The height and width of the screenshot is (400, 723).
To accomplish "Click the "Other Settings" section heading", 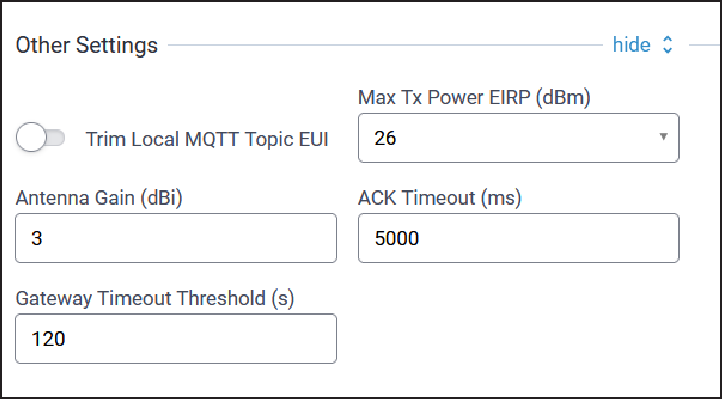I will click(87, 46).
